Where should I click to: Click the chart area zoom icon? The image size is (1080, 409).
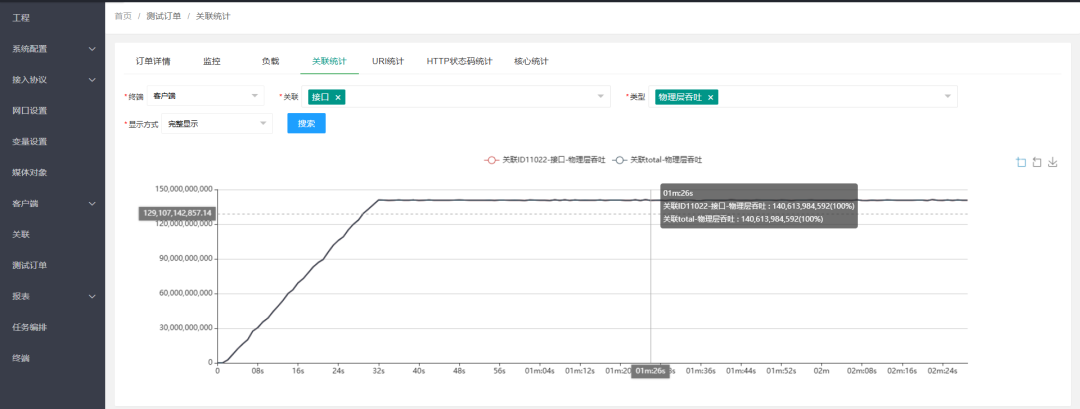(1021, 162)
